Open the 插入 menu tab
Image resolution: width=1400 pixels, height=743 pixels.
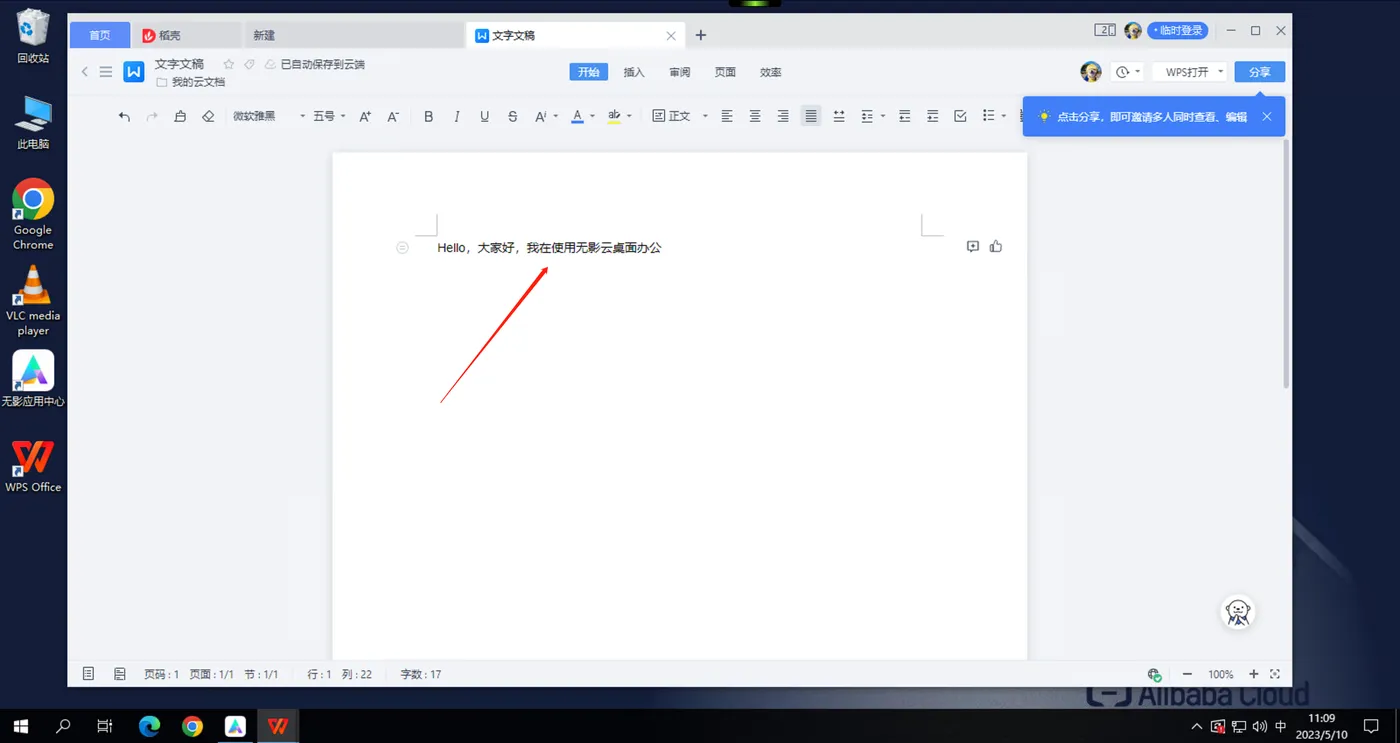click(634, 72)
